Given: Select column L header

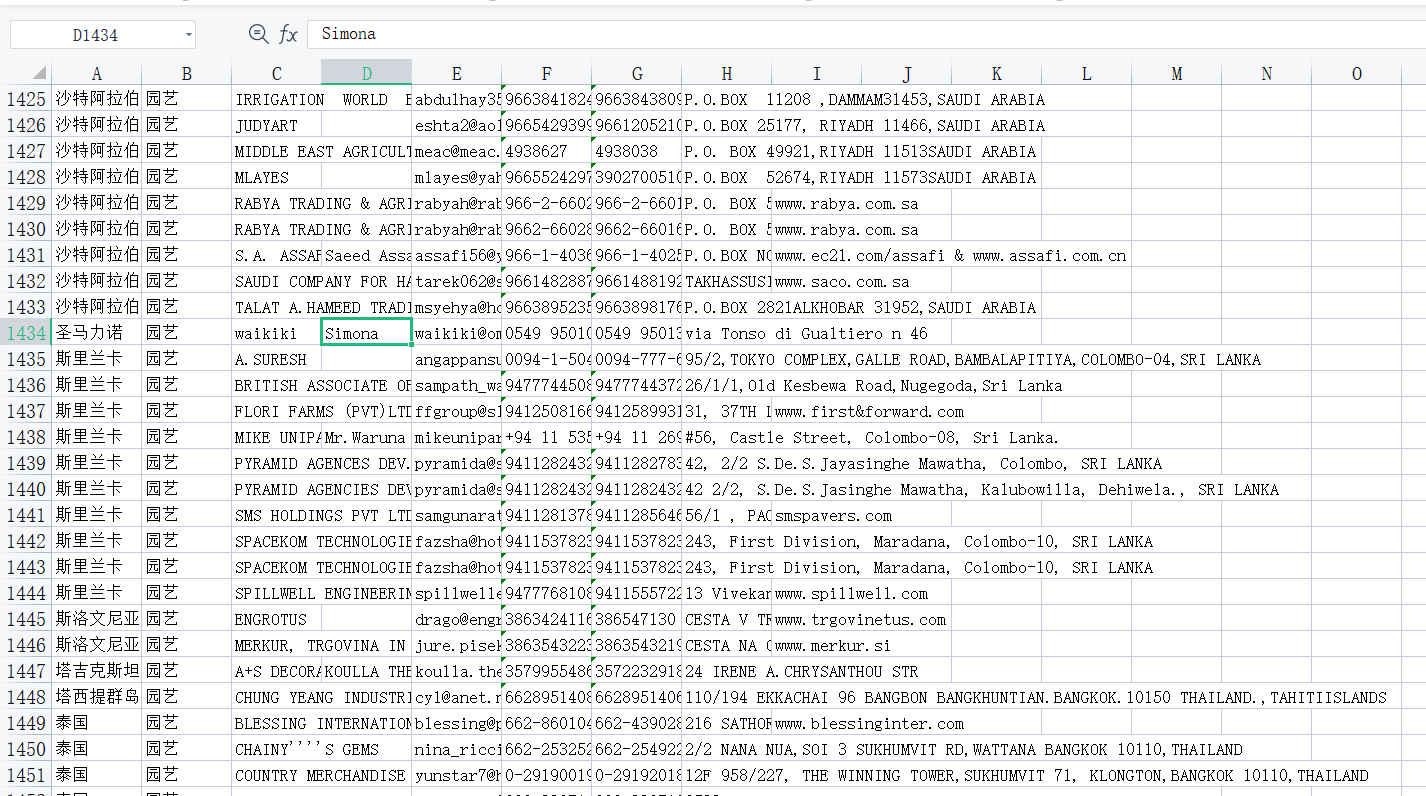Looking at the screenshot, I should click(x=1087, y=73).
